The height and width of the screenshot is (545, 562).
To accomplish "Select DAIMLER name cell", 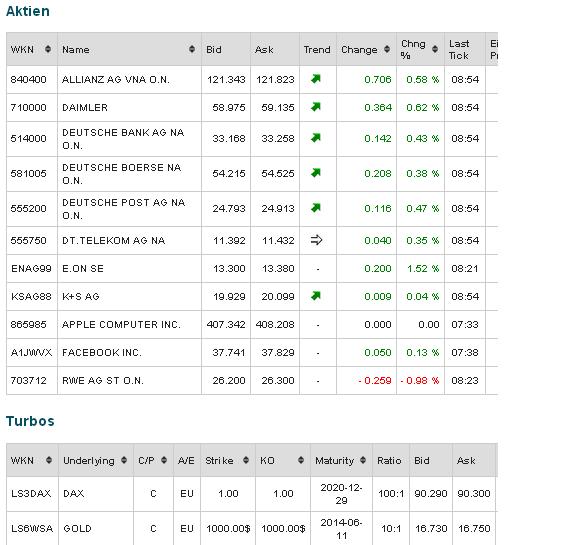I will [x=129, y=107].
